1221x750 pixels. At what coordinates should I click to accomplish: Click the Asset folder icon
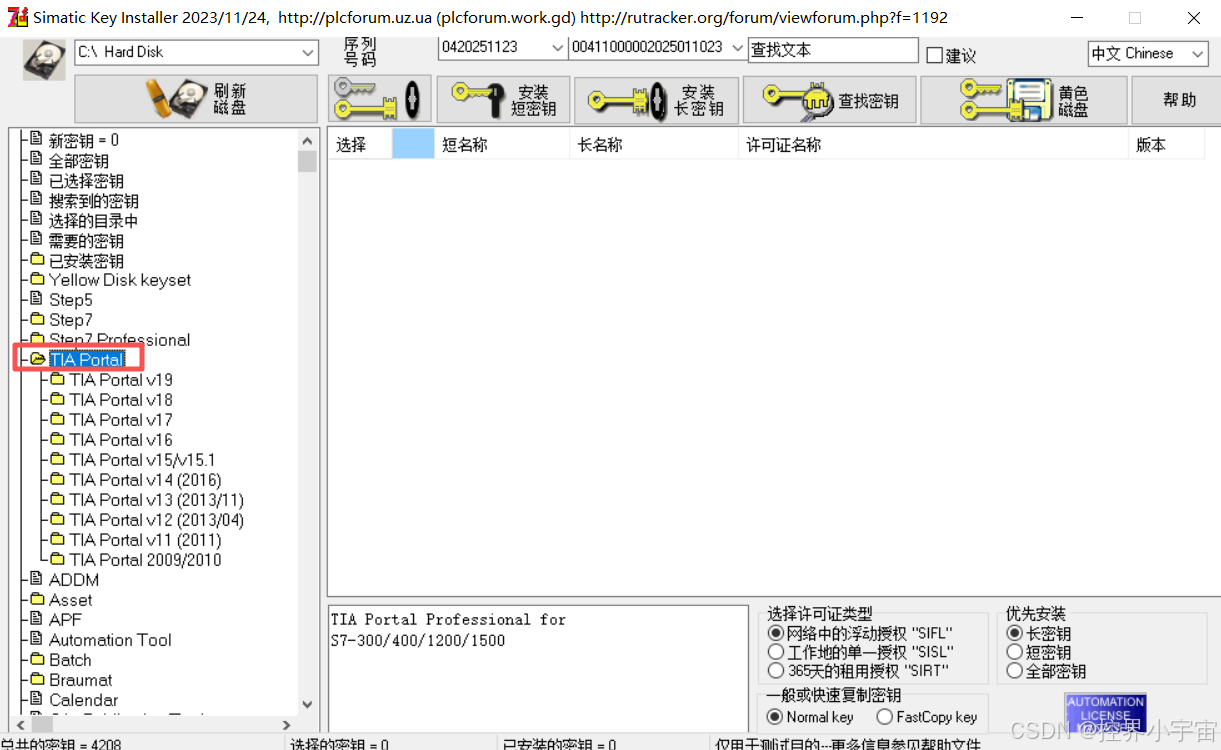pos(37,599)
